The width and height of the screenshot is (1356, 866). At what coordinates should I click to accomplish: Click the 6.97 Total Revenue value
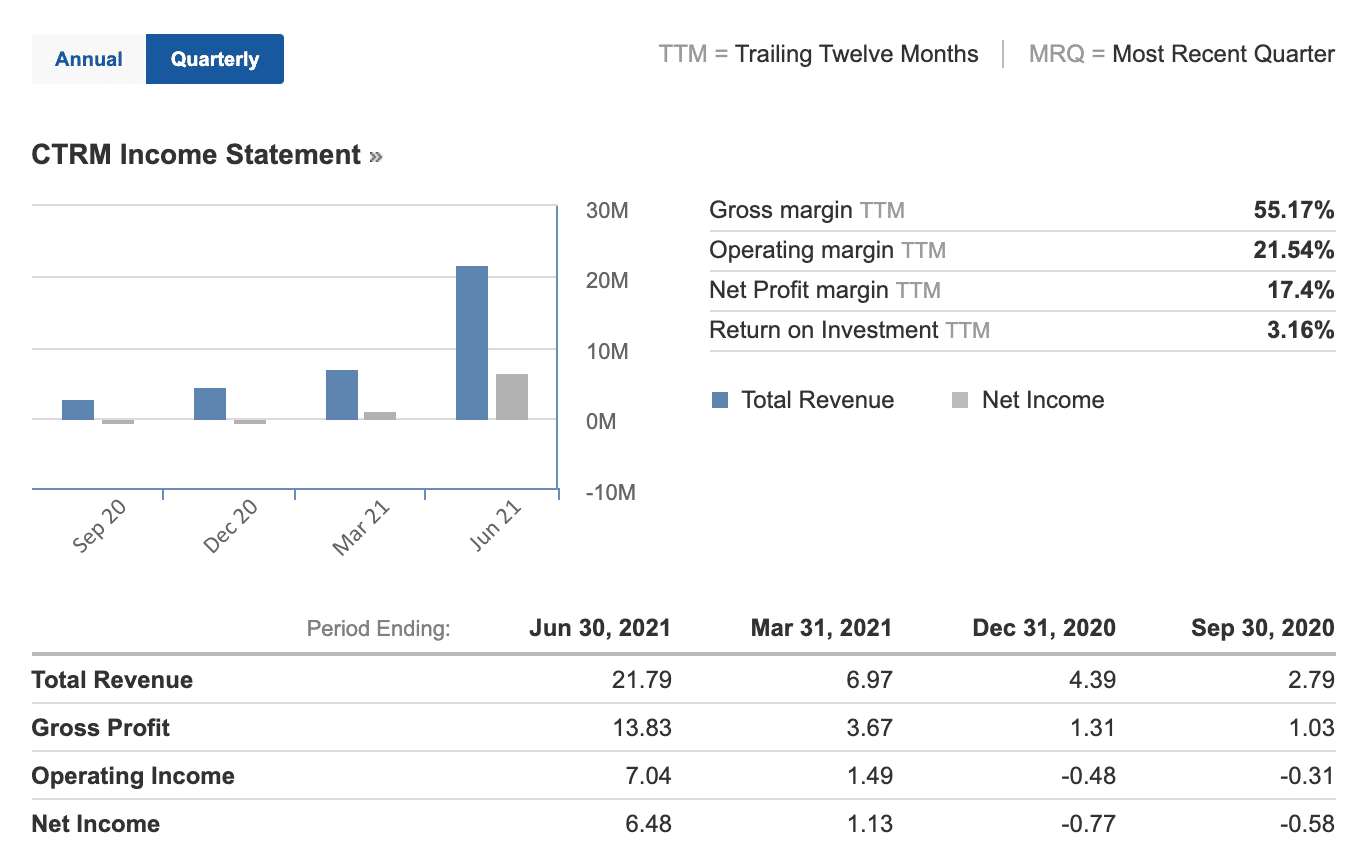869,680
